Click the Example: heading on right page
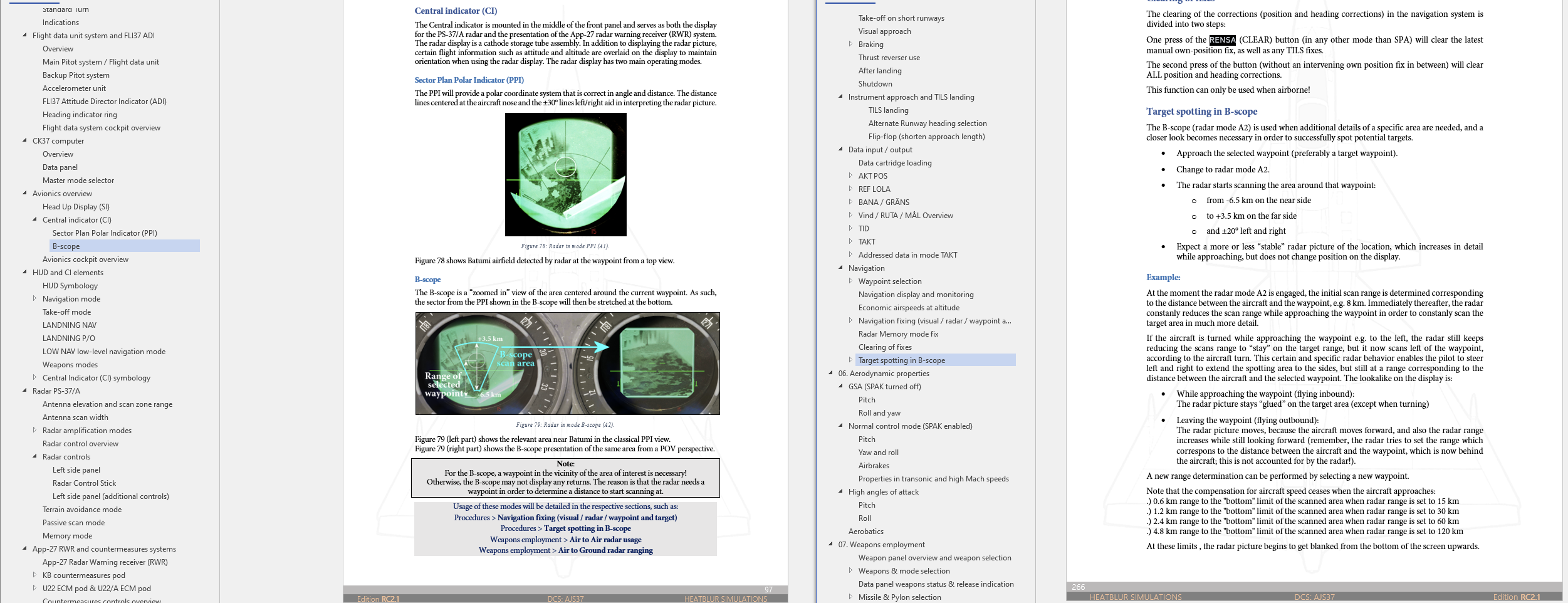This screenshot has width=1568, height=603. [x=1163, y=277]
